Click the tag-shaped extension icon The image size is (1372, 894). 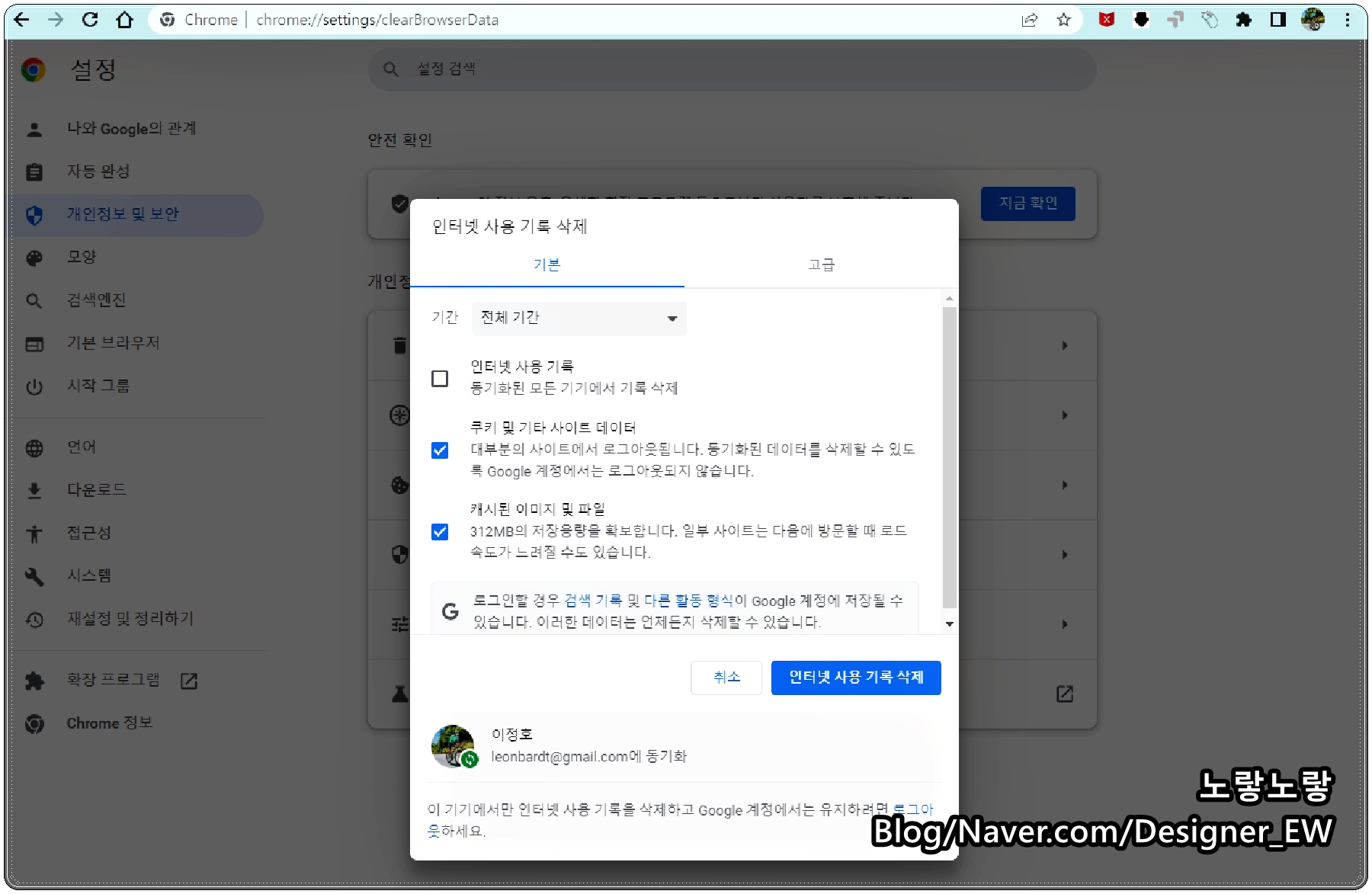[1210, 20]
